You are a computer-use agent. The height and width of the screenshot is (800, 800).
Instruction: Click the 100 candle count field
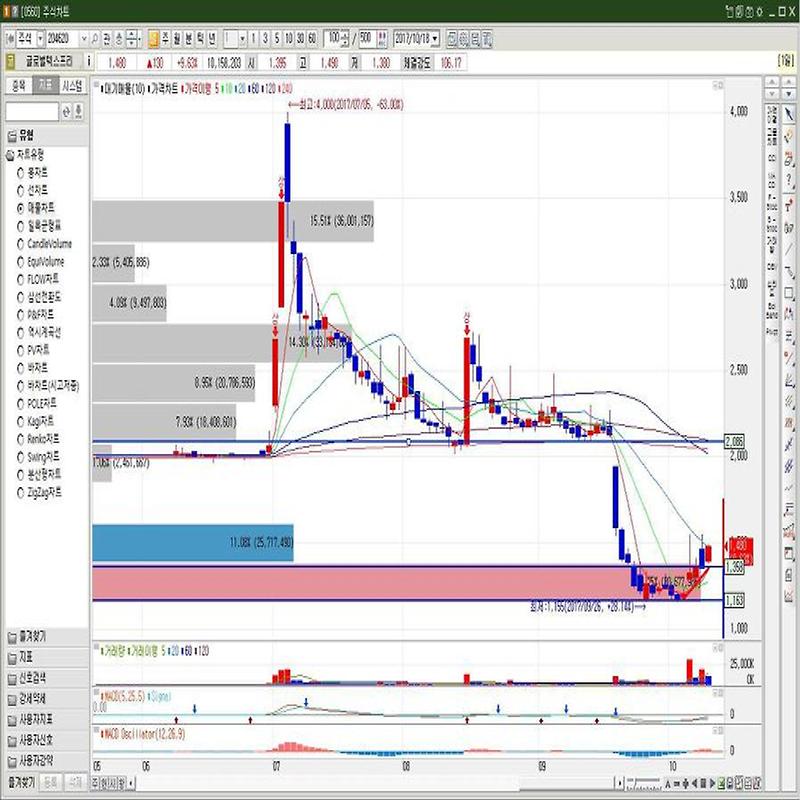[x=333, y=38]
